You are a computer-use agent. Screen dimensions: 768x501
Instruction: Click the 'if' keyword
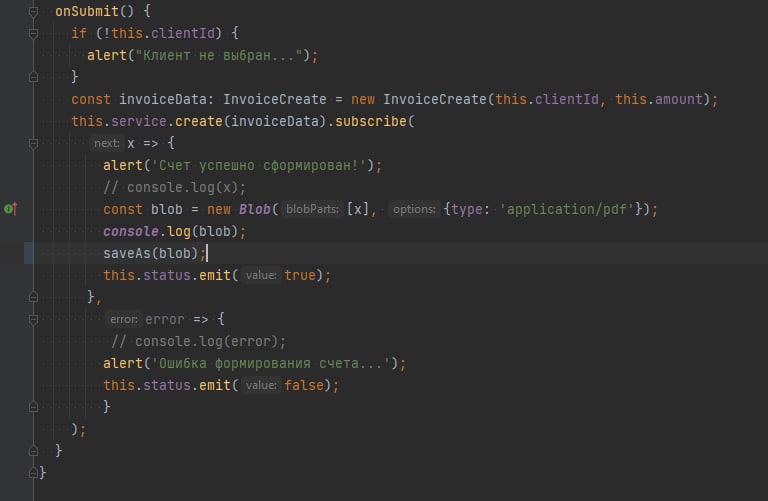(79, 33)
